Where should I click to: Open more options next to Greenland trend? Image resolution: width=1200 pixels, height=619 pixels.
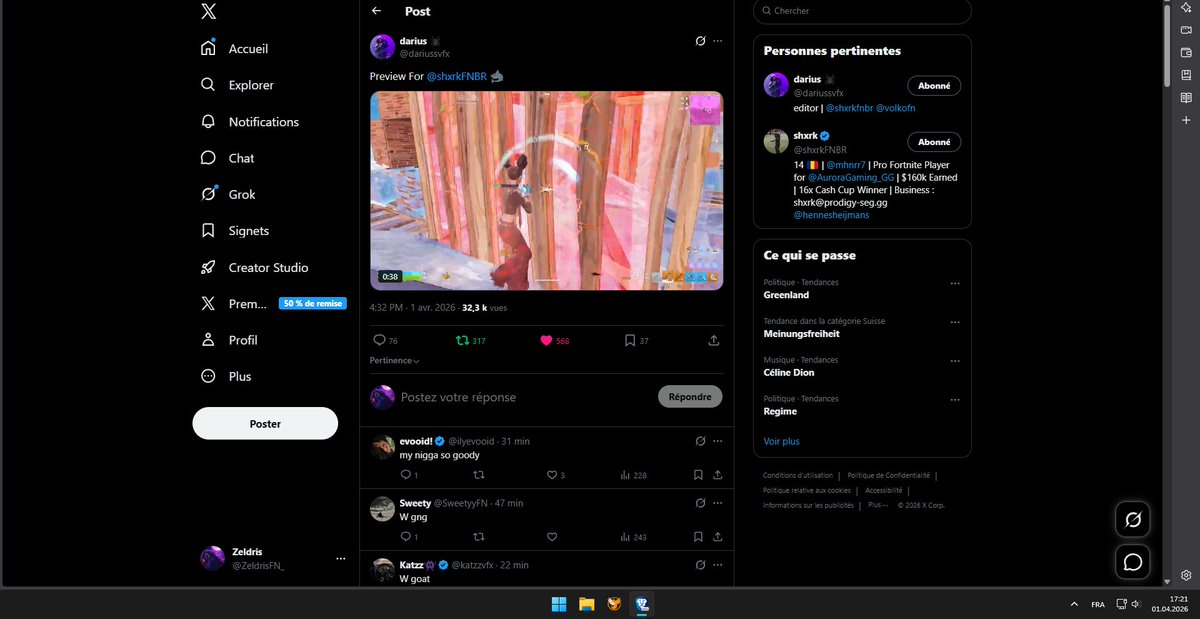coord(955,283)
